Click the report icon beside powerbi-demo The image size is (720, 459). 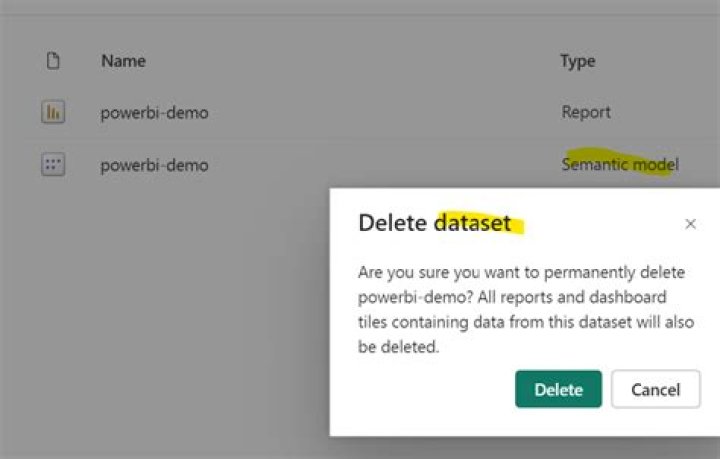click(x=53, y=113)
